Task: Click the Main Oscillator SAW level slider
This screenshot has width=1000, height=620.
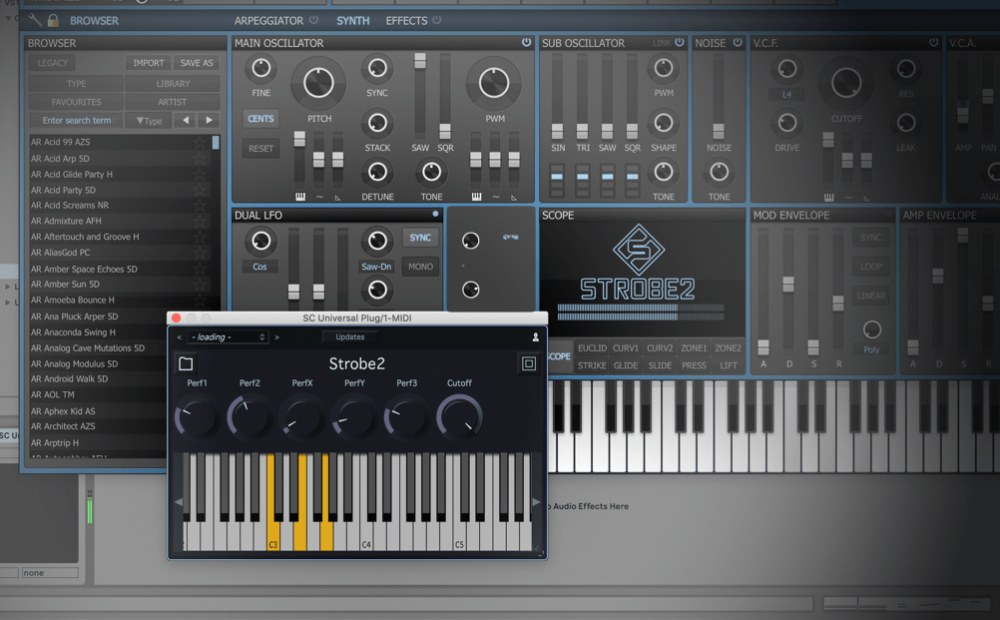Action: click(x=420, y=96)
